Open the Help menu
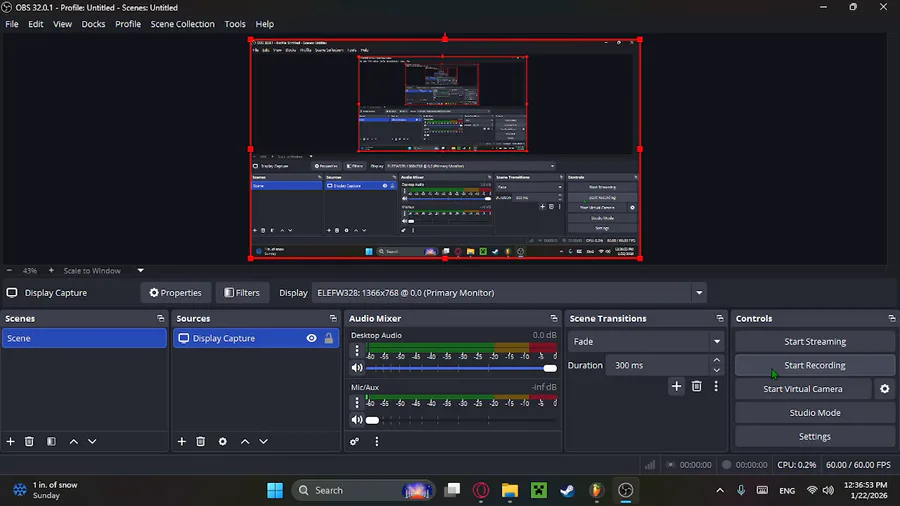 (x=265, y=24)
